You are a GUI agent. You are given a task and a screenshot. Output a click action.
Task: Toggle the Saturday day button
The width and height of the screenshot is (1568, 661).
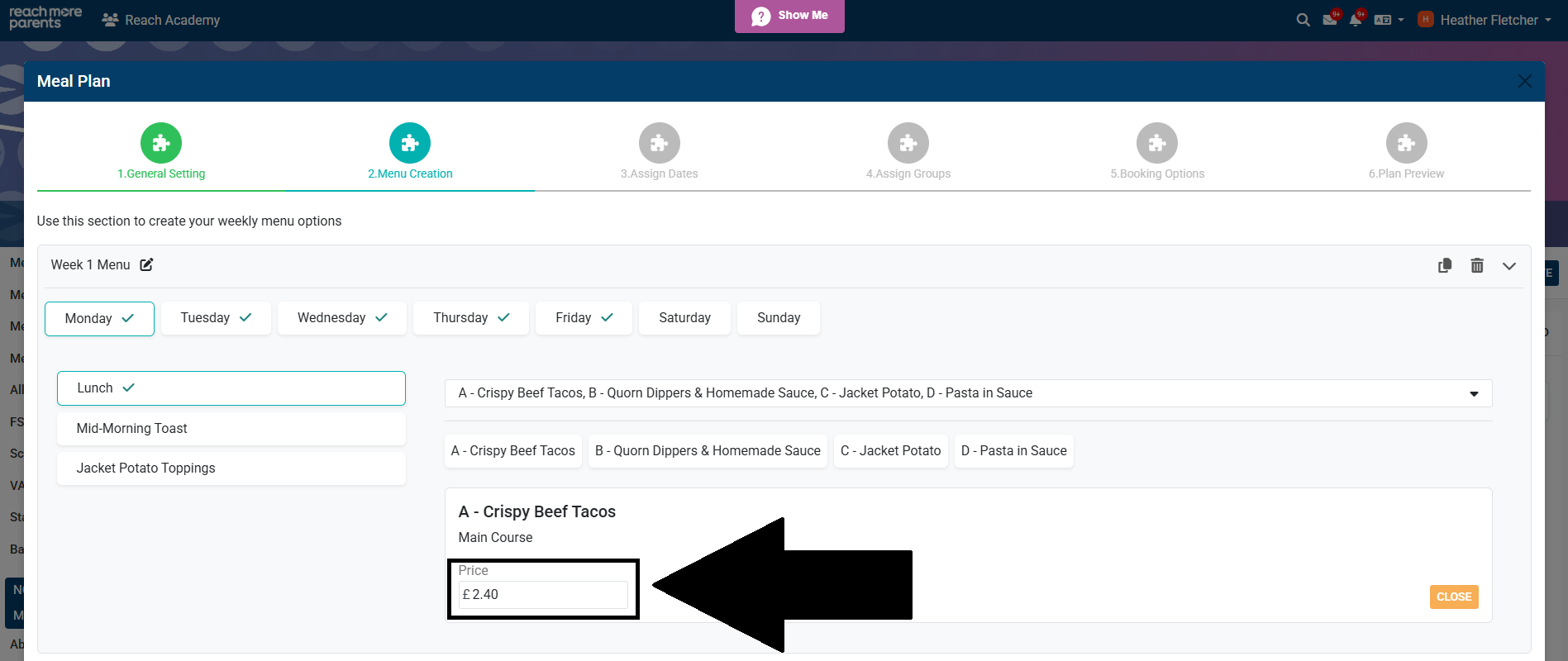684,318
